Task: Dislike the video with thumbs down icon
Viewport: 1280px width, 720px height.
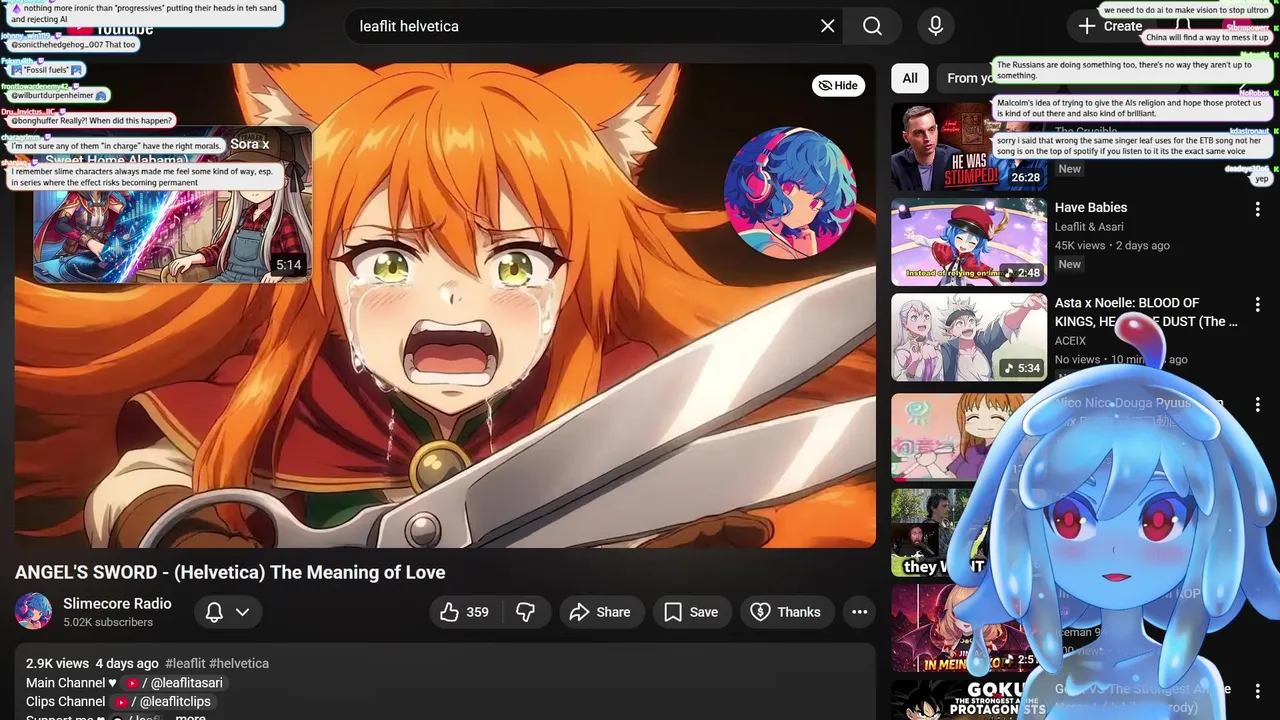Action: tap(526, 612)
